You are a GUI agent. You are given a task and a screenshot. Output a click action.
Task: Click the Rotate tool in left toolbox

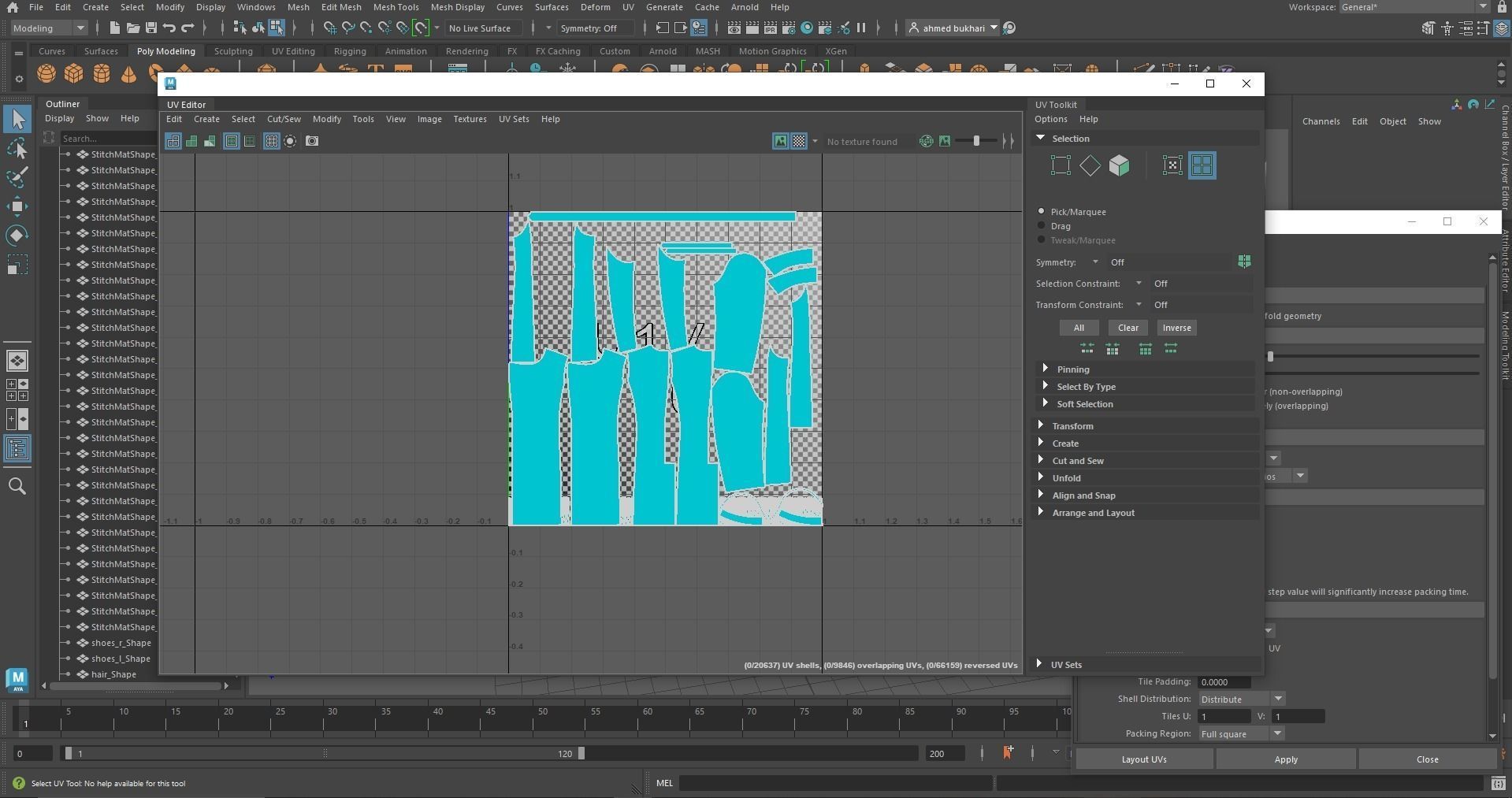pos(17,236)
